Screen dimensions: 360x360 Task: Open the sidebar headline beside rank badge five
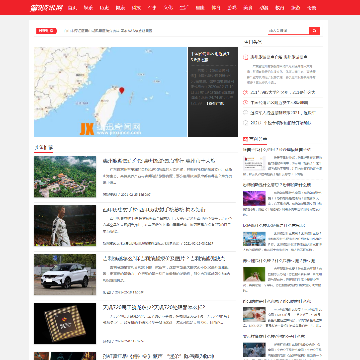click(281, 123)
